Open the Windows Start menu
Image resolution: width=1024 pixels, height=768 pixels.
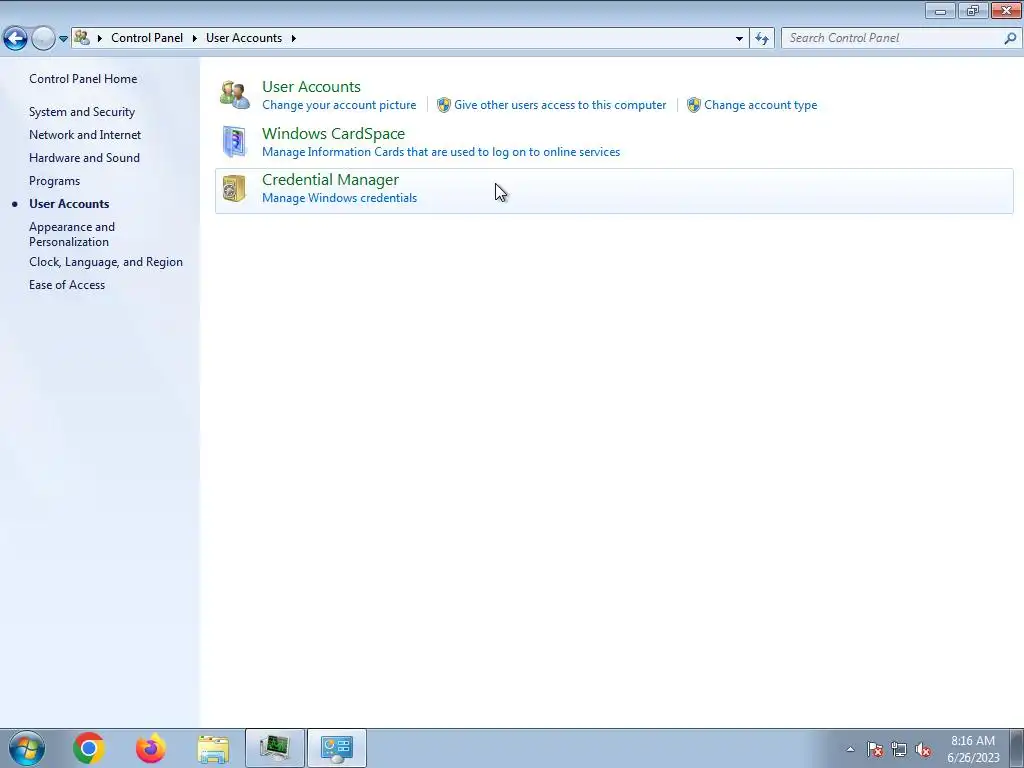pos(27,748)
